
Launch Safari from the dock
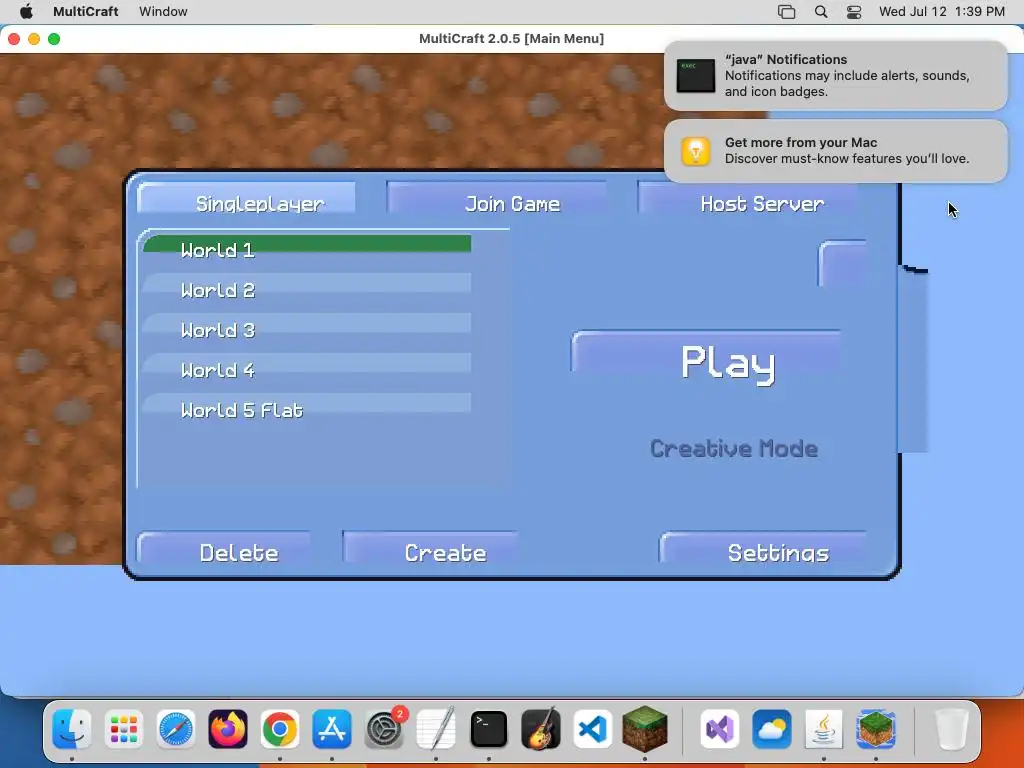point(176,729)
